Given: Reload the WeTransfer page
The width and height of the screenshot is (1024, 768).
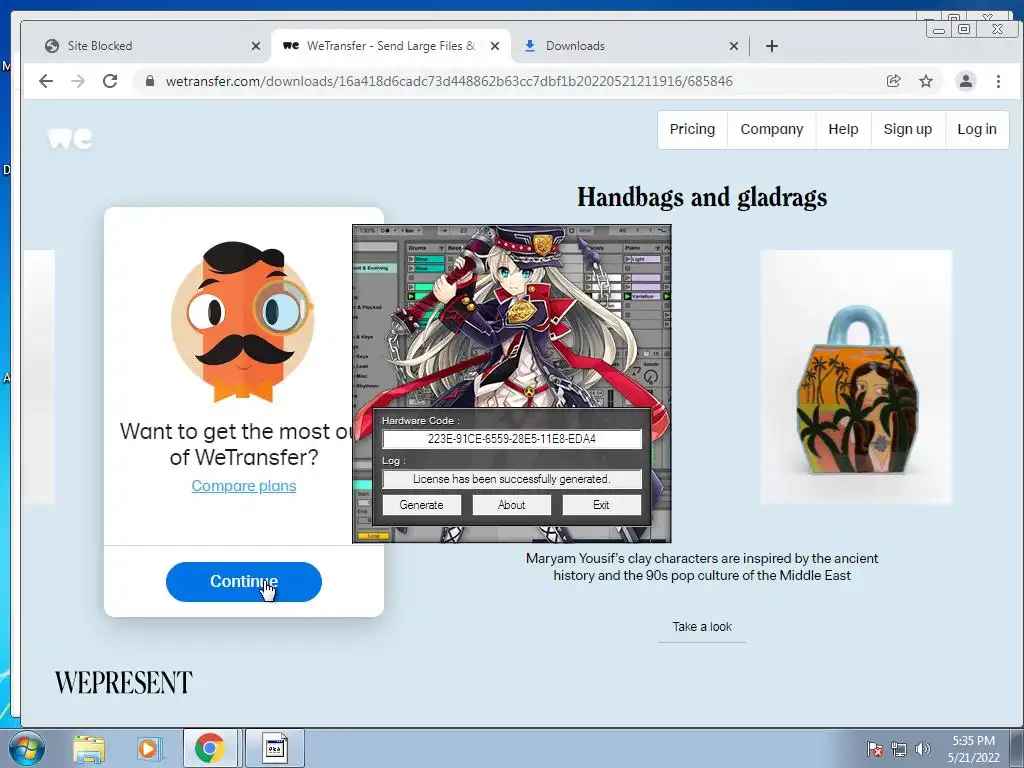Looking at the screenshot, I should (110, 81).
